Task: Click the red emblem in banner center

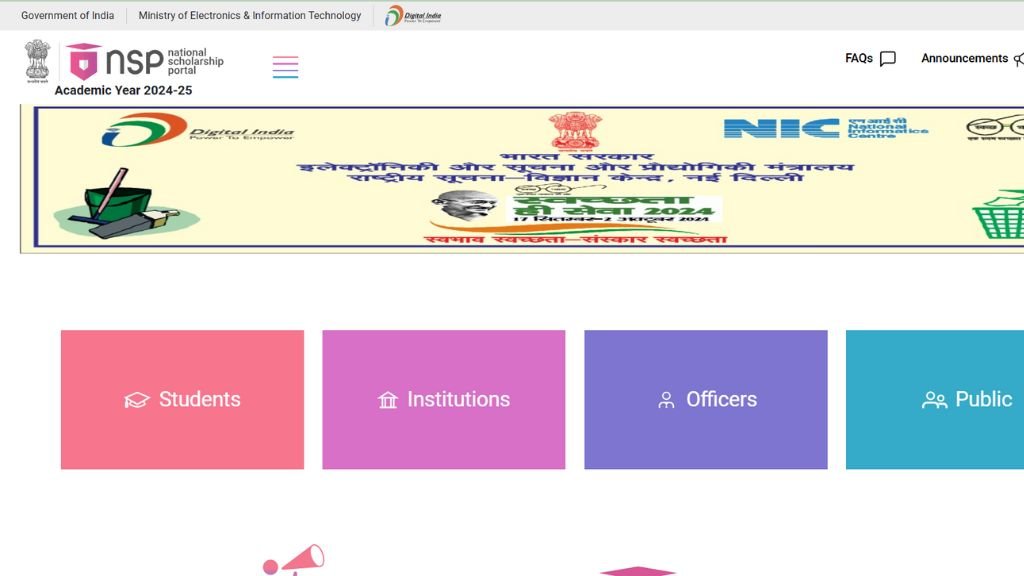Action: point(575,131)
